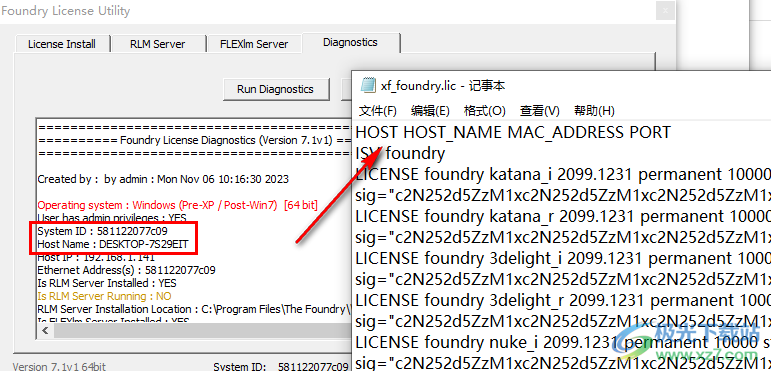Select the Diagnostics tab
This screenshot has width=771, height=371.
coord(350,42)
